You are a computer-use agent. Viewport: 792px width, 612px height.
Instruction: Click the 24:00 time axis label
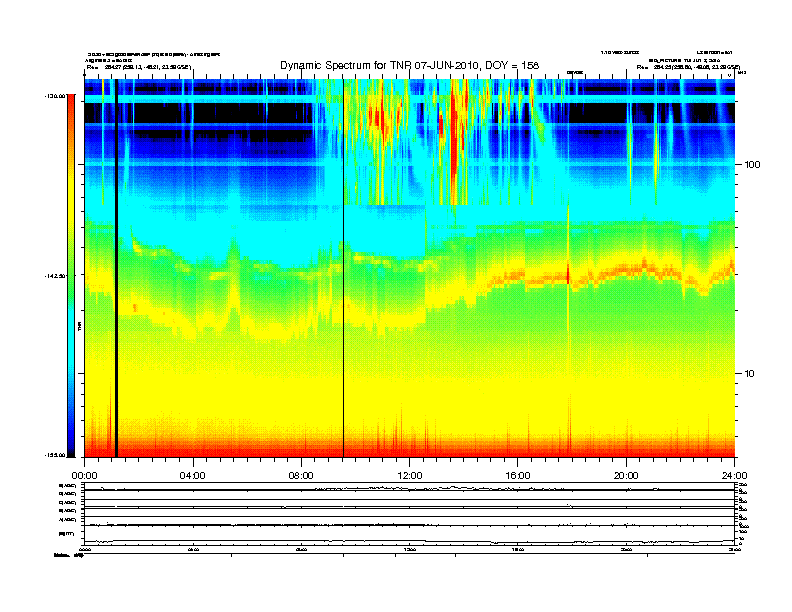coord(734,476)
